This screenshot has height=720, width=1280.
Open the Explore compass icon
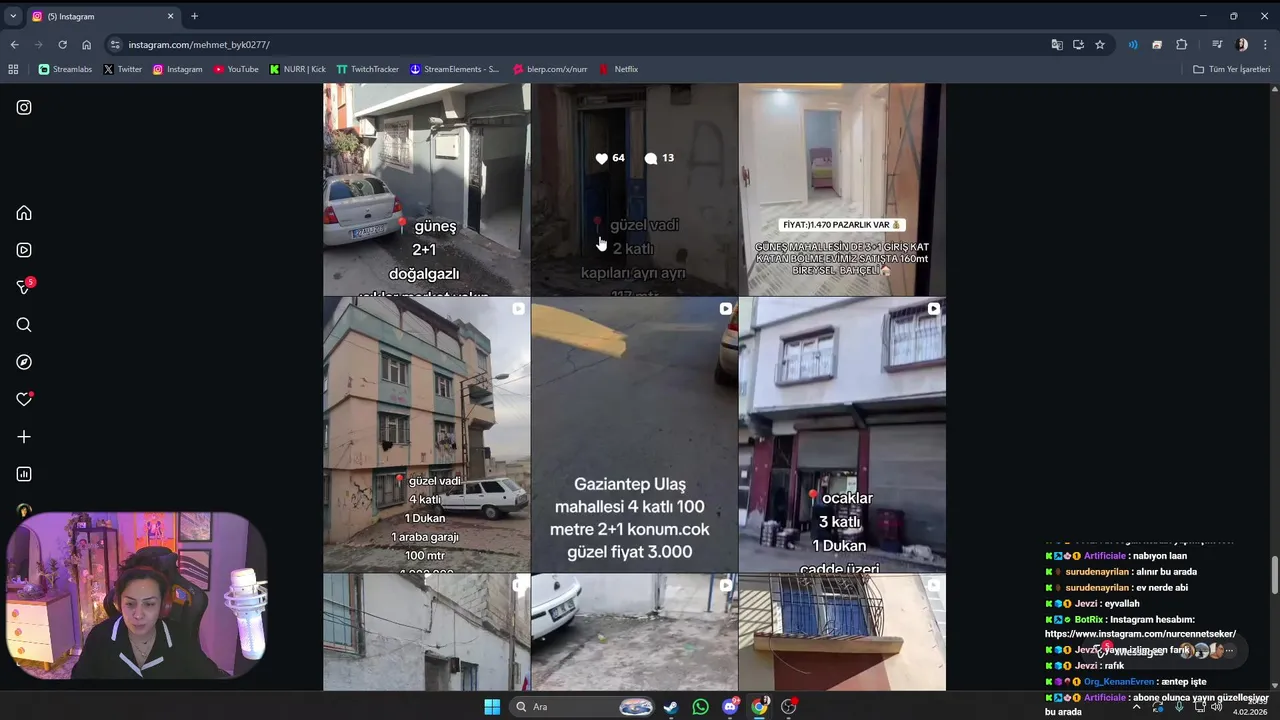[24, 362]
